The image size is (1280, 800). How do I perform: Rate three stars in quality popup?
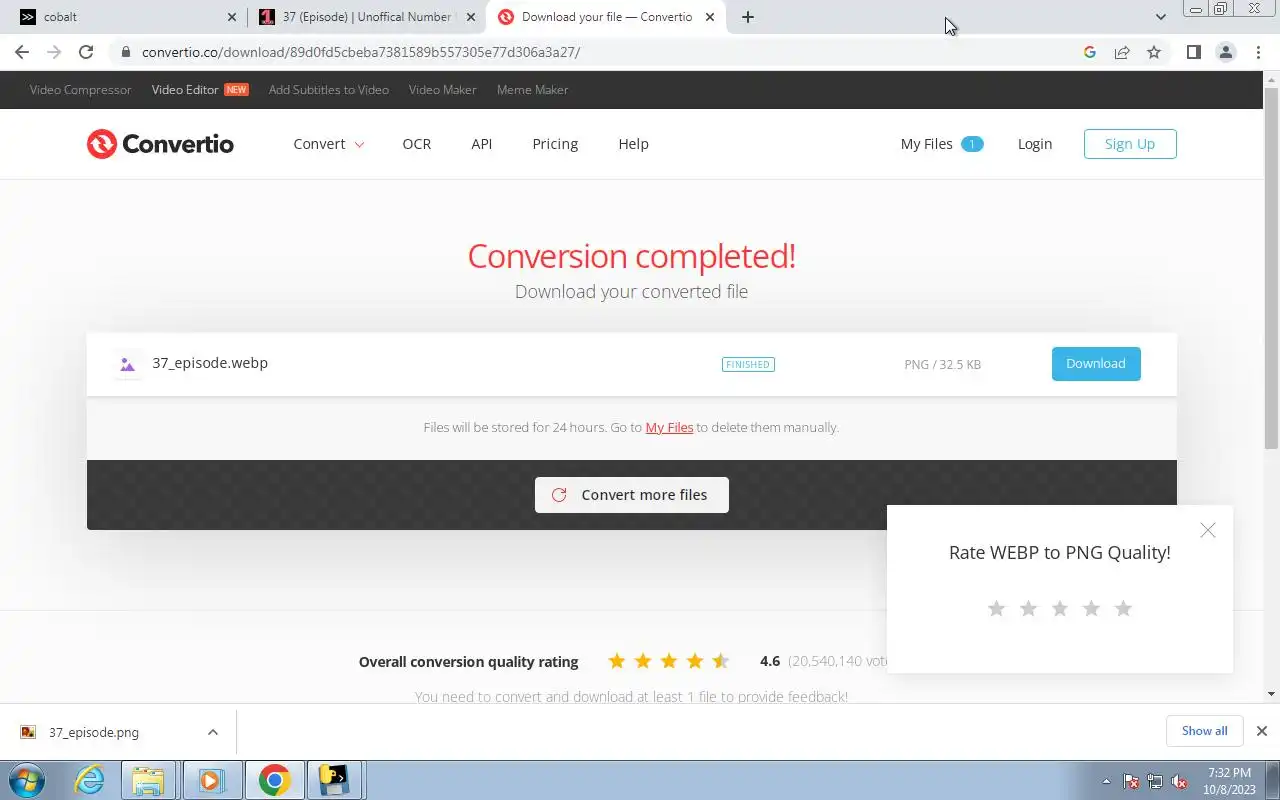point(1060,608)
